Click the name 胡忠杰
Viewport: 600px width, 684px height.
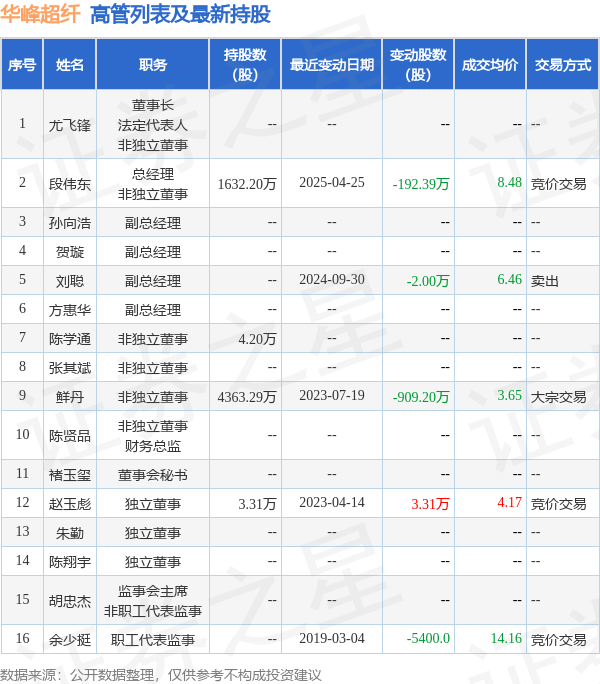69,601
